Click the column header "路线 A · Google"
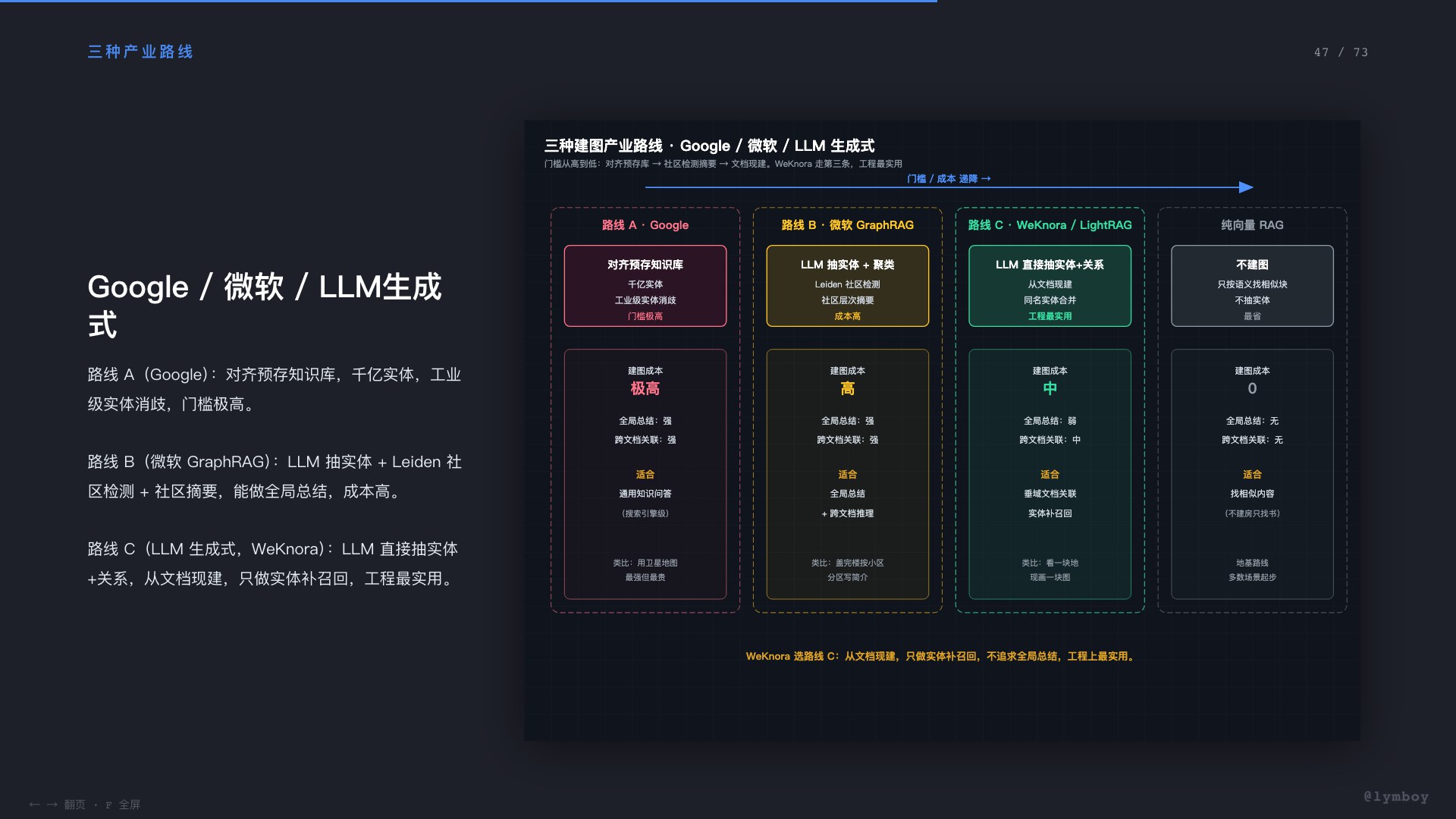The image size is (1456, 819). [x=645, y=225]
